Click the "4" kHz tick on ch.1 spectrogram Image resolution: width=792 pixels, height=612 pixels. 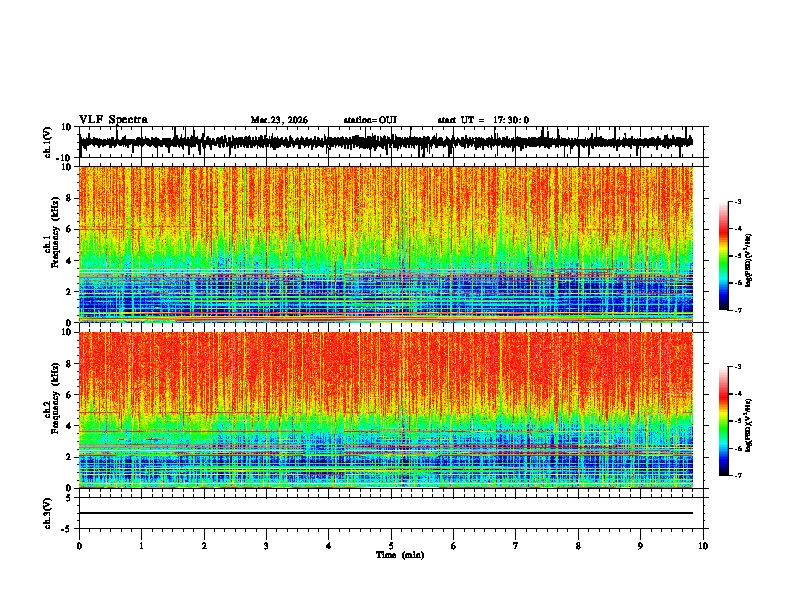pos(69,261)
